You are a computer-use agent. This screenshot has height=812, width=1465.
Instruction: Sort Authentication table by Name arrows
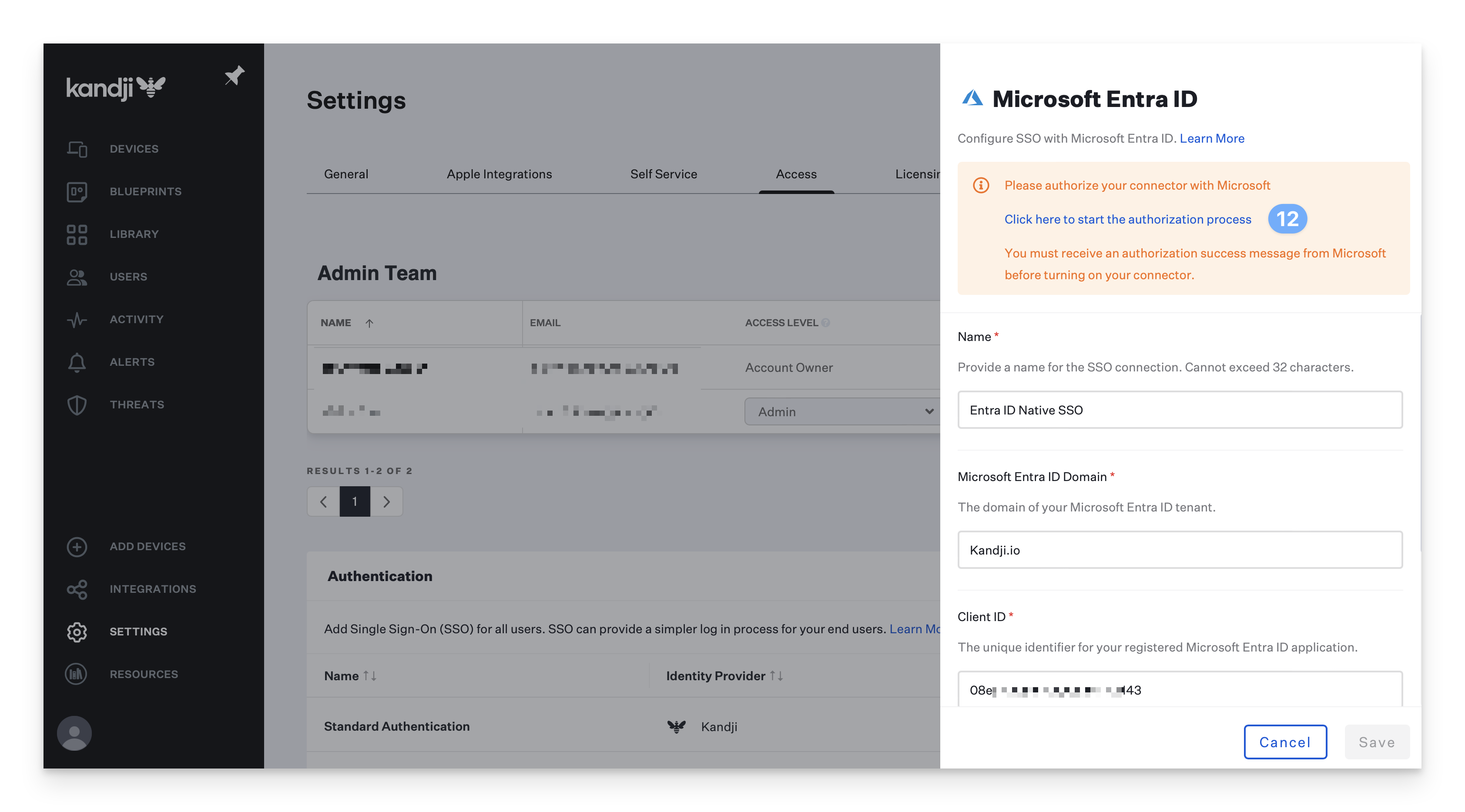(370, 675)
